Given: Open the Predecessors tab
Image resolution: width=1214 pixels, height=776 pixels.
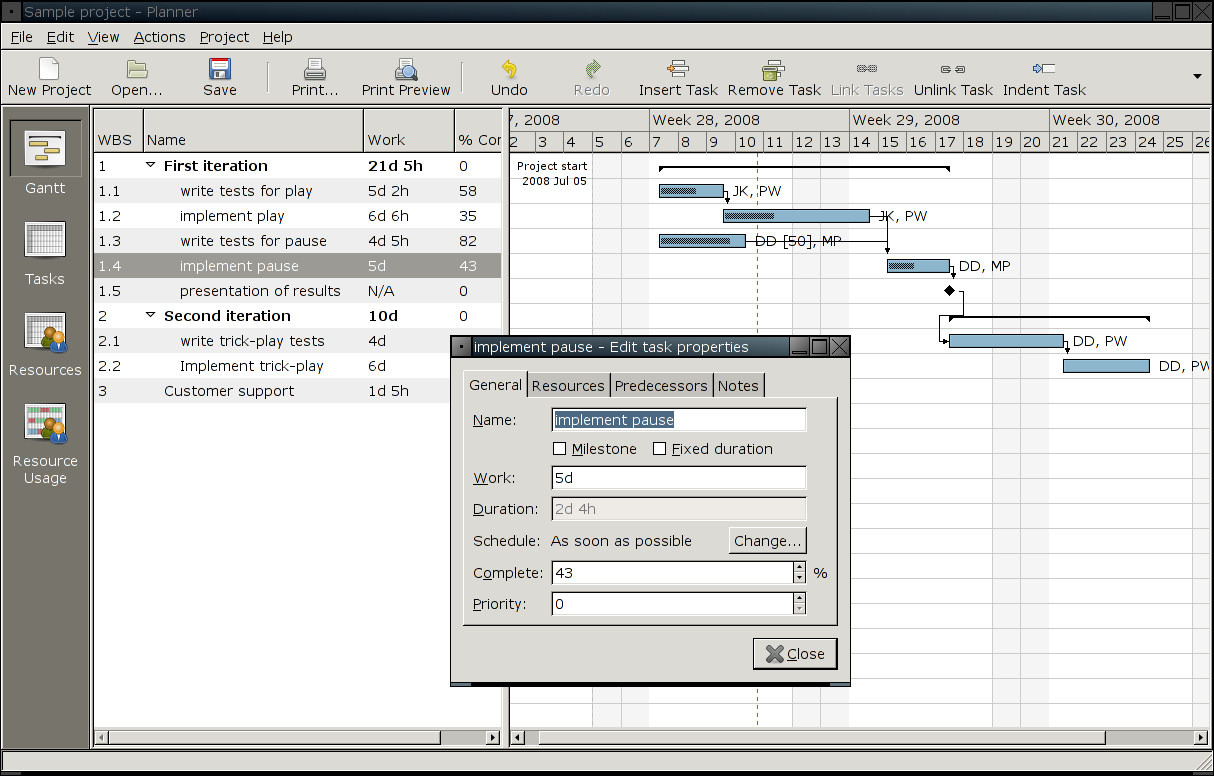Looking at the screenshot, I should (x=661, y=386).
